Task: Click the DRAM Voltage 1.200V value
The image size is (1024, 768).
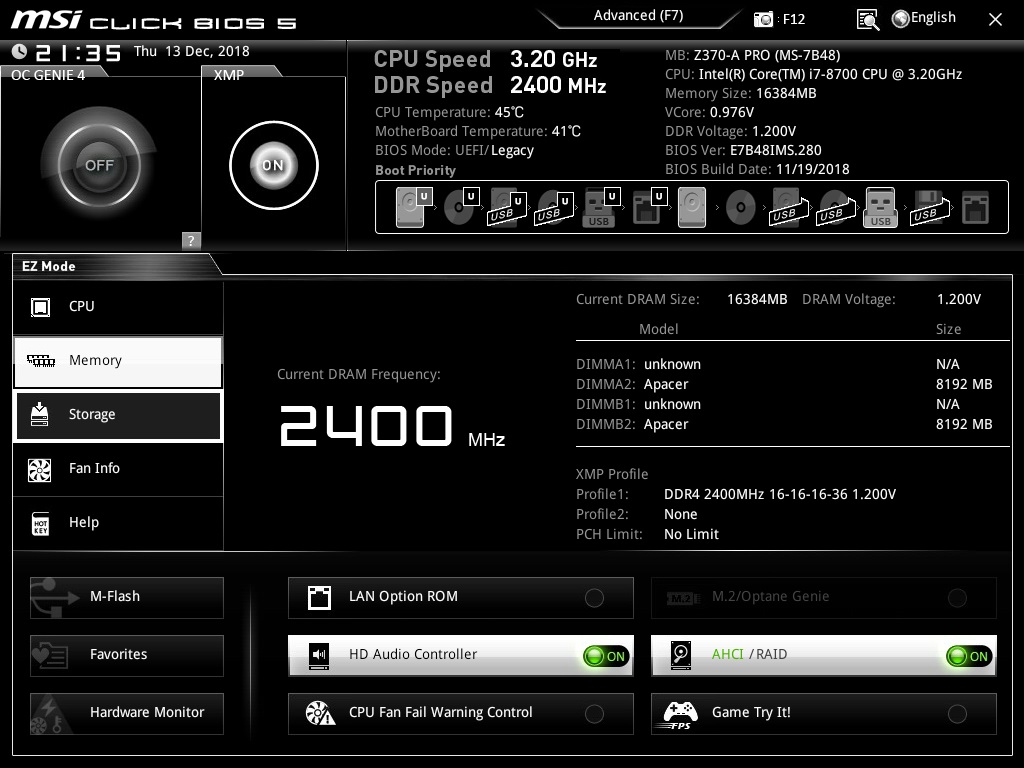Action: tap(959, 299)
